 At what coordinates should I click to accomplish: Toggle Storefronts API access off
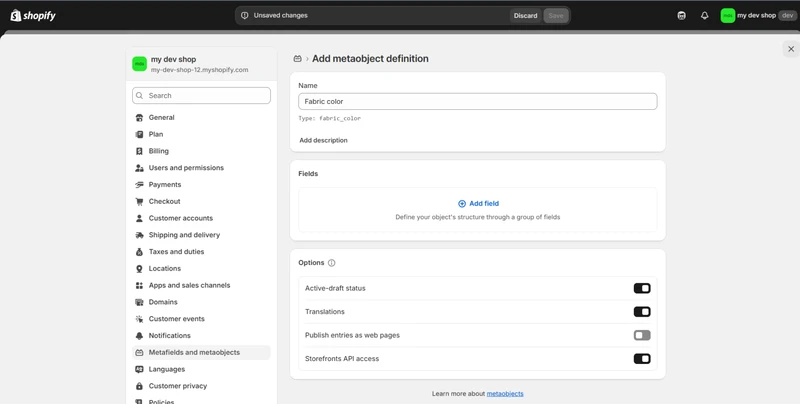coord(642,359)
